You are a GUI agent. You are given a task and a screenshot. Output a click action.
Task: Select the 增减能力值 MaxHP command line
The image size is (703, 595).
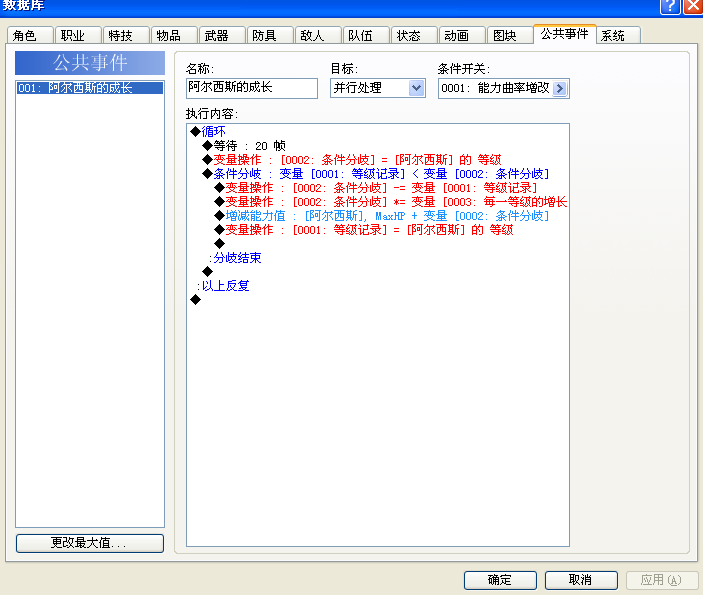click(x=382, y=216)
